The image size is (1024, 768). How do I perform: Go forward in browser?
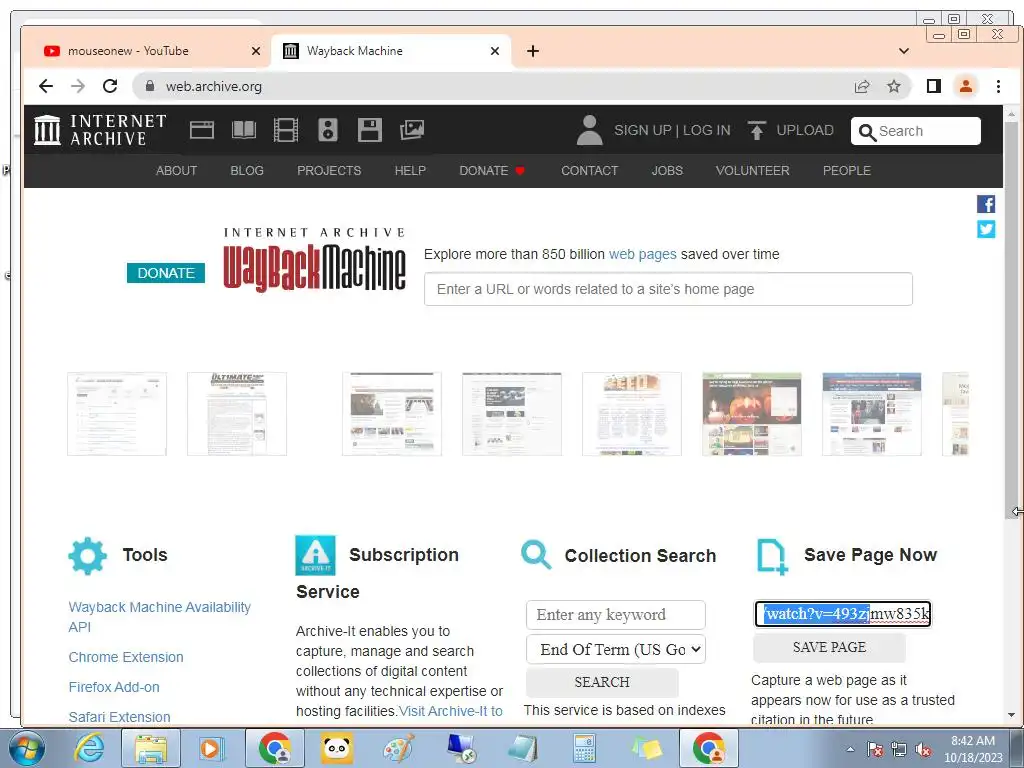click(x=78, y=86)
